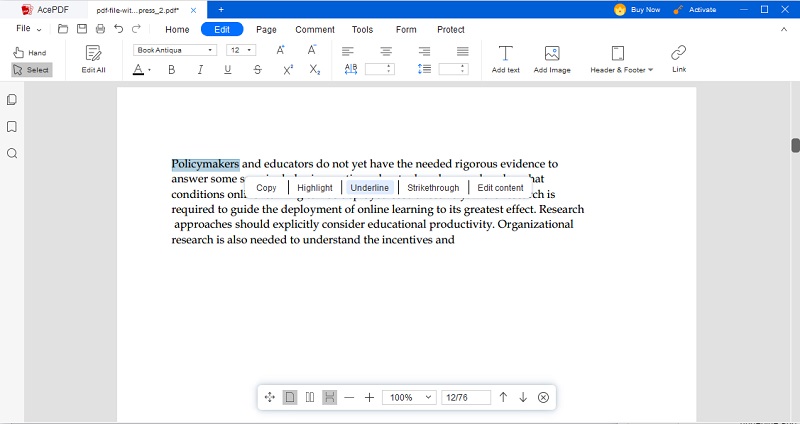Print the document via the printer icon

pos(101,29)
